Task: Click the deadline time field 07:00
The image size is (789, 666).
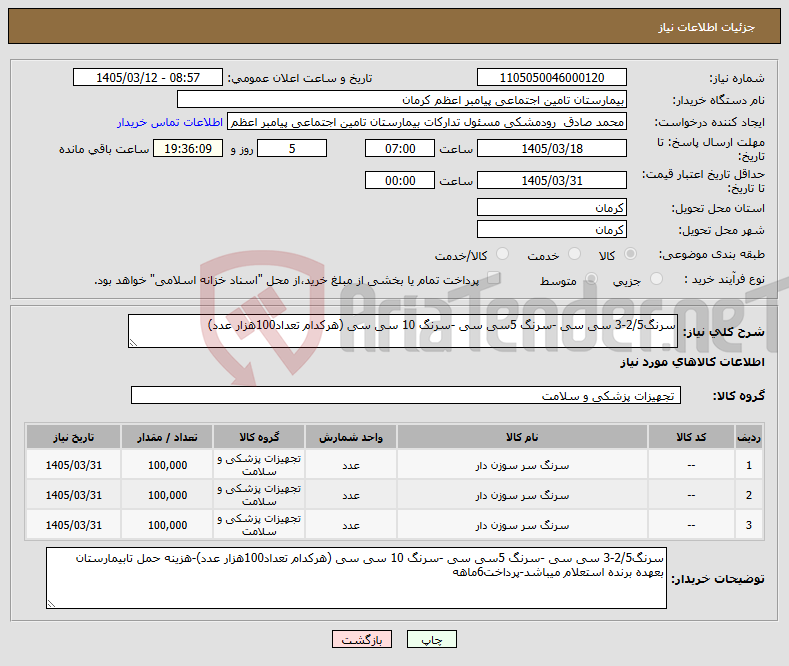Action: [x=400, y=148]
